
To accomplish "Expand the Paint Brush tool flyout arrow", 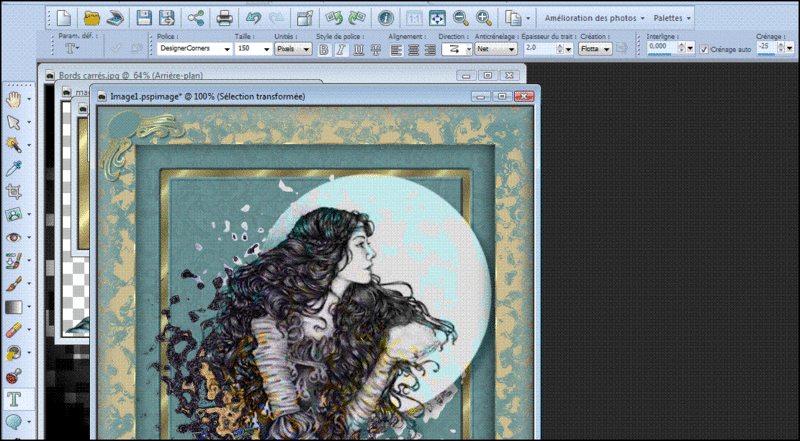I will point(29,283).
